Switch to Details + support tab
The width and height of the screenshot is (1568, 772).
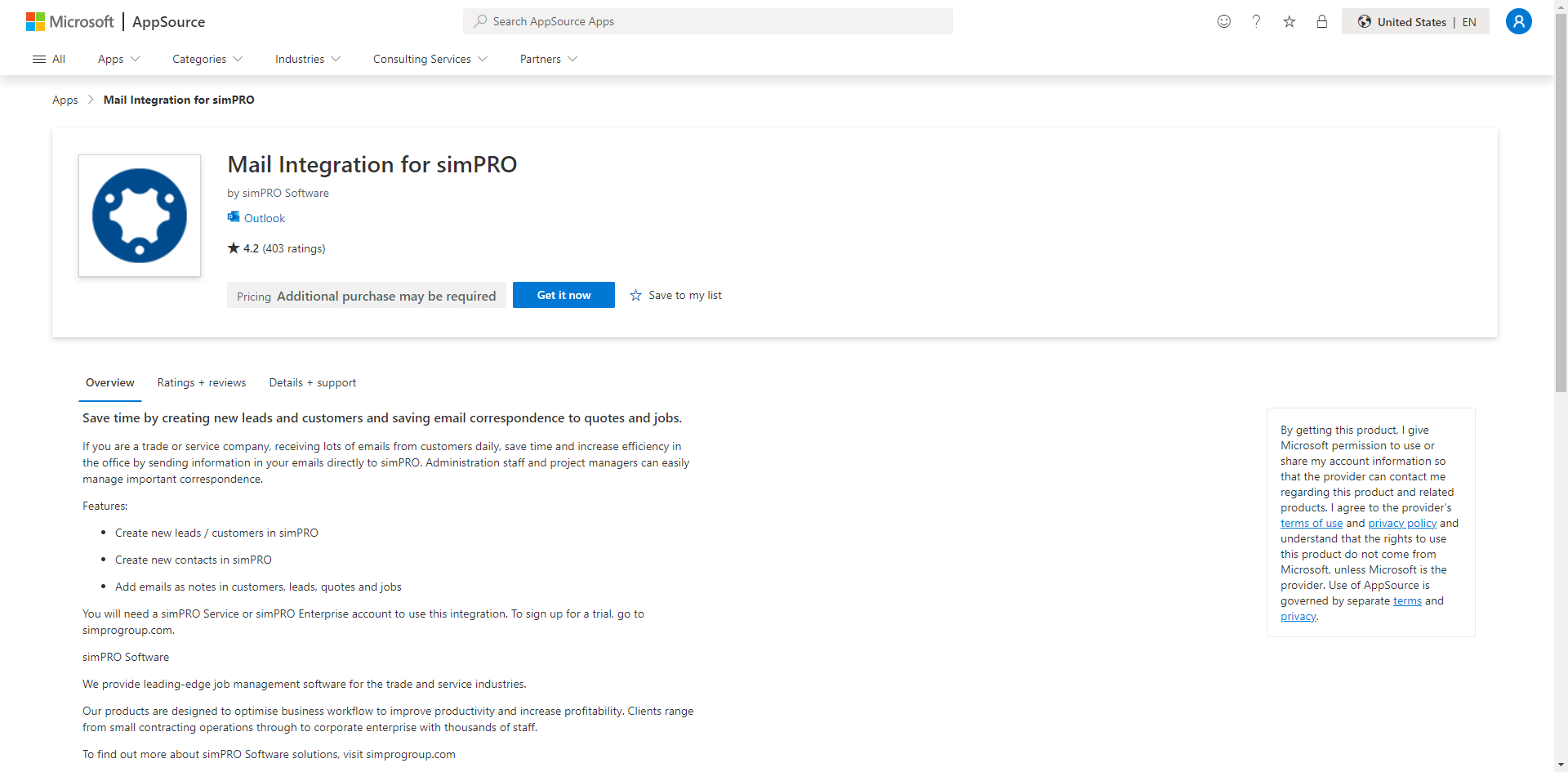click(x=313, y=382)
